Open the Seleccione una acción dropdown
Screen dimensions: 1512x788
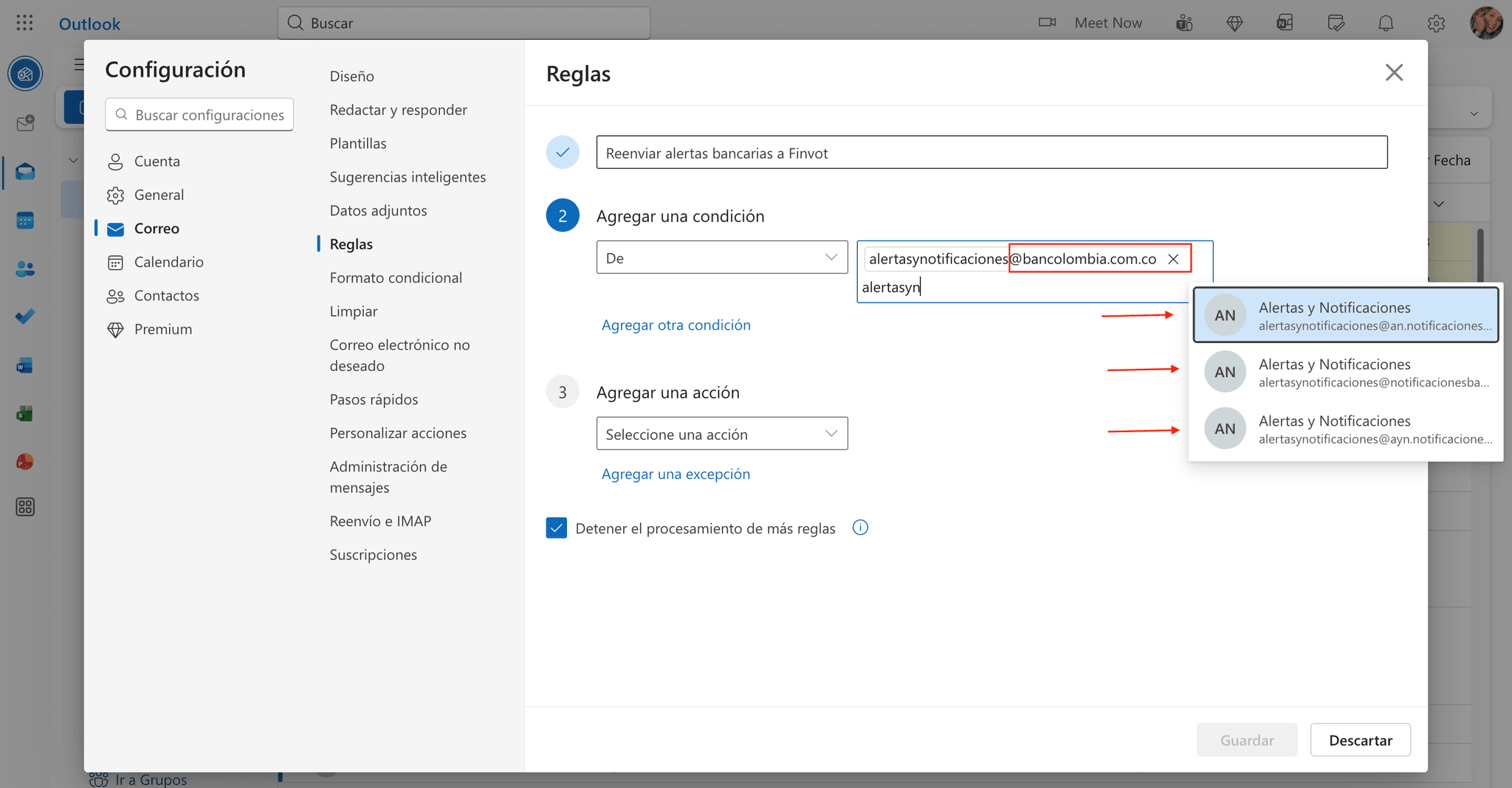(722, 434)
